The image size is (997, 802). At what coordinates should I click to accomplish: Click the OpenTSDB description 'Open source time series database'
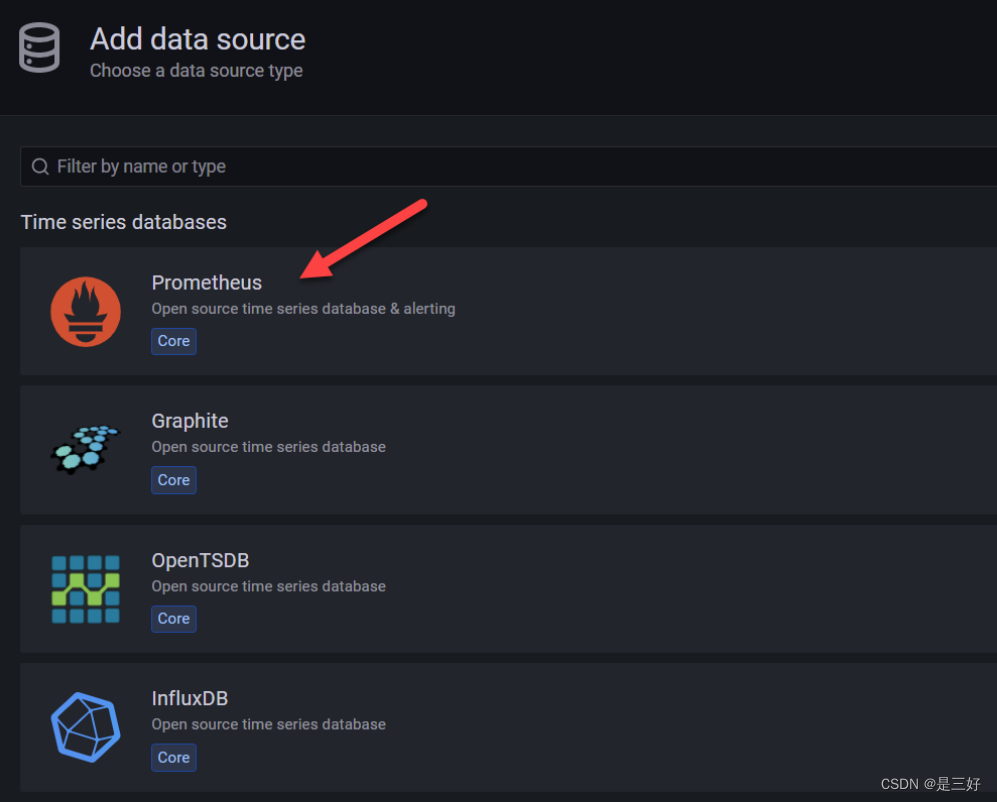[268, 586]
